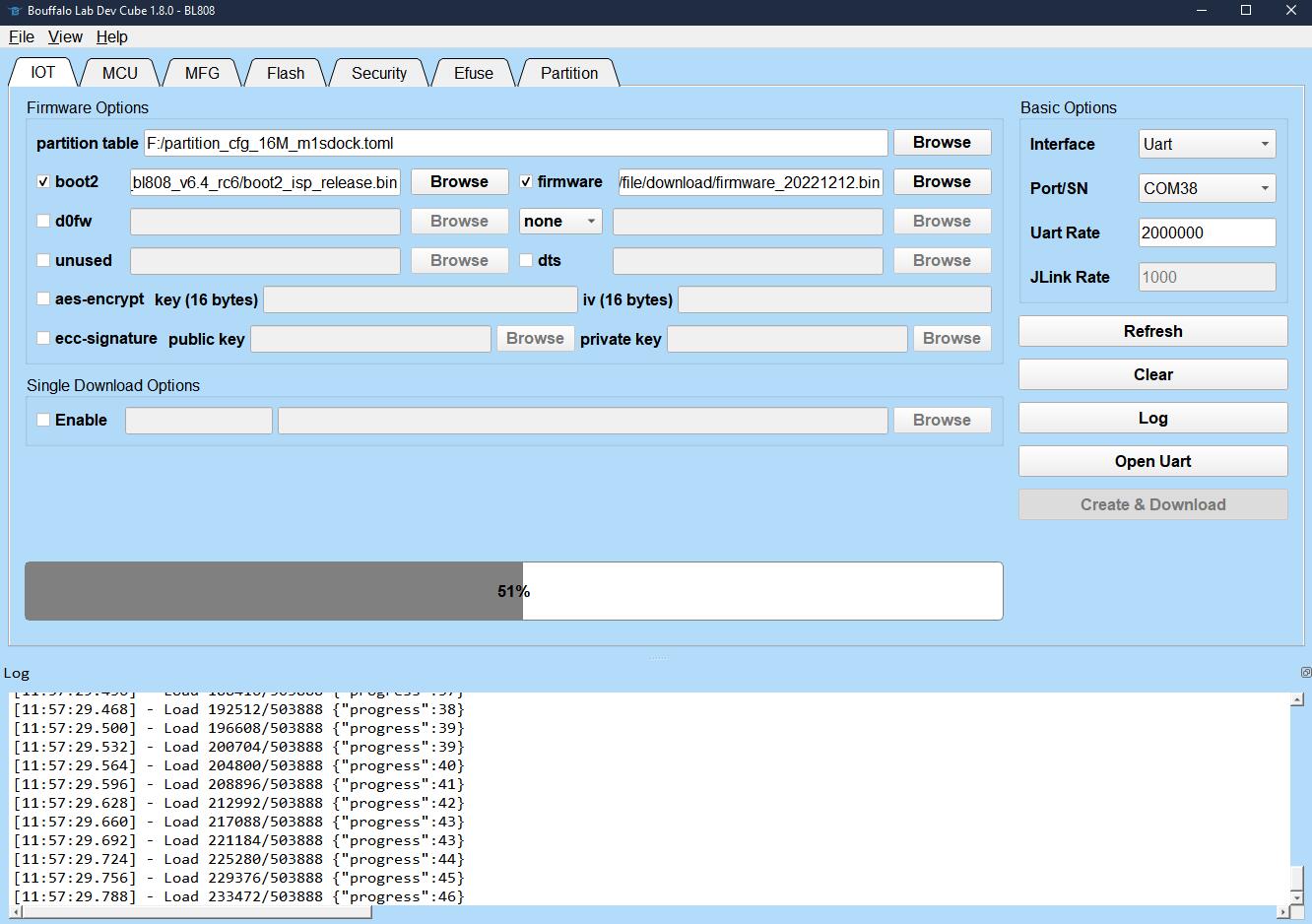This screenshot has height=924, width=1312.
Task: Switch to the MFG tab
Action: (x=202, y=73)
